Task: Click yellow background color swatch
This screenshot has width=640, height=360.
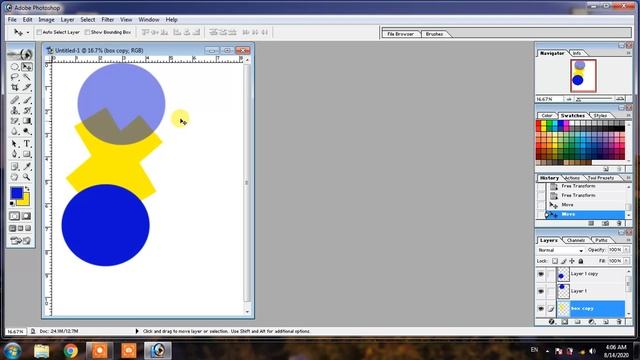Action: tap(25, 200)
